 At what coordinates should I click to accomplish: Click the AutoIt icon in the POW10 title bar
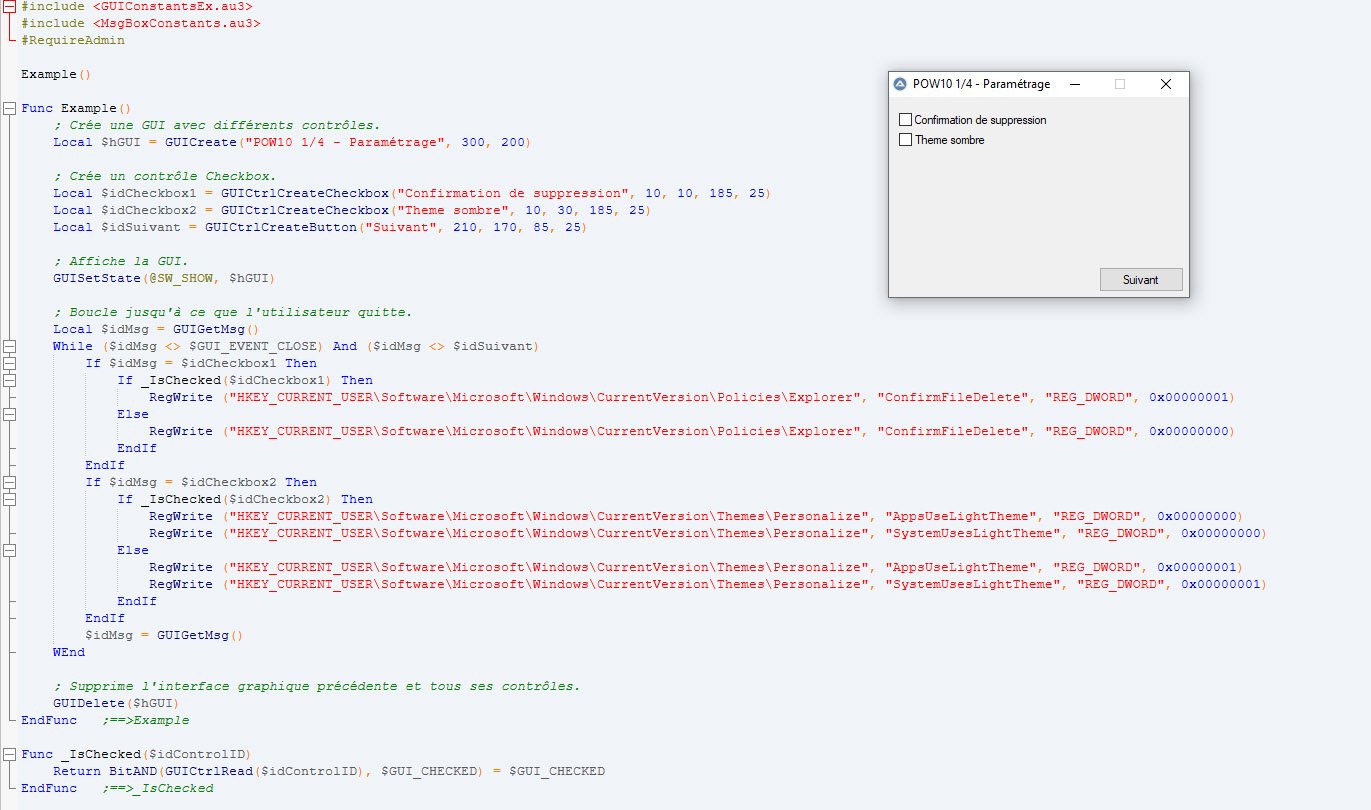[x=900, y=85]
